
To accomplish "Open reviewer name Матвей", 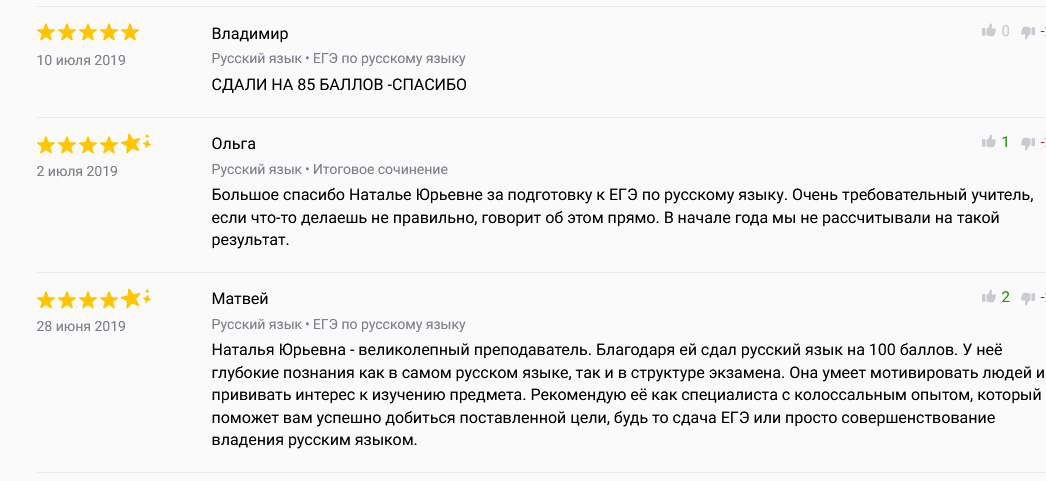I will (239, 299).
